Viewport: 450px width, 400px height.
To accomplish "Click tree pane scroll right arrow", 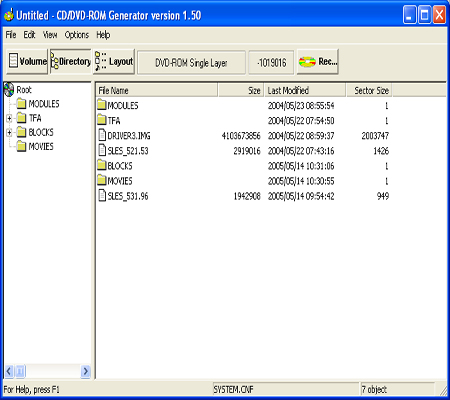I will [86, 371].
